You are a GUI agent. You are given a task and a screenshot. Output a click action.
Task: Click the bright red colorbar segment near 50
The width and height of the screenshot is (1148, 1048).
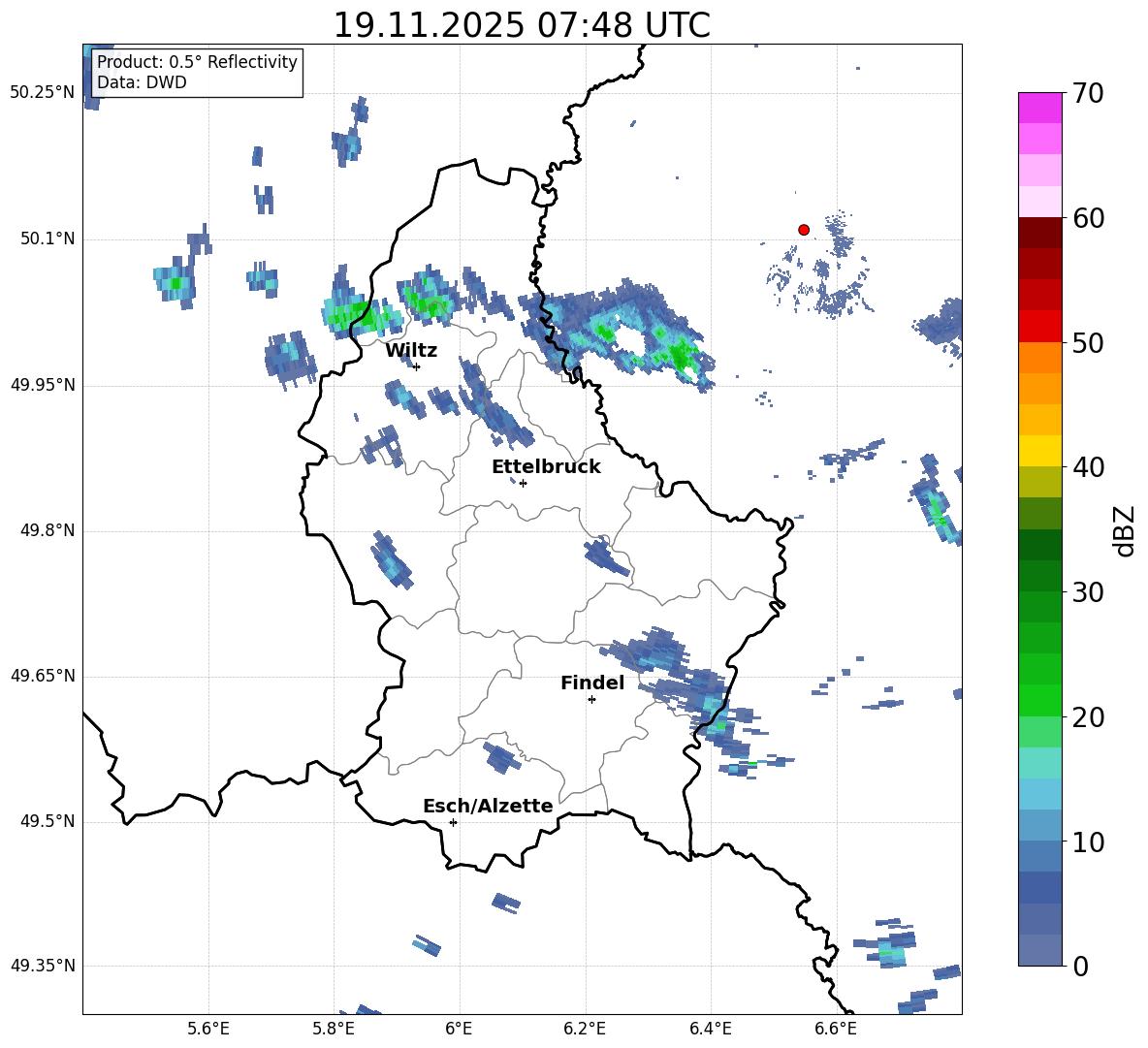(x=1039, y=327)
